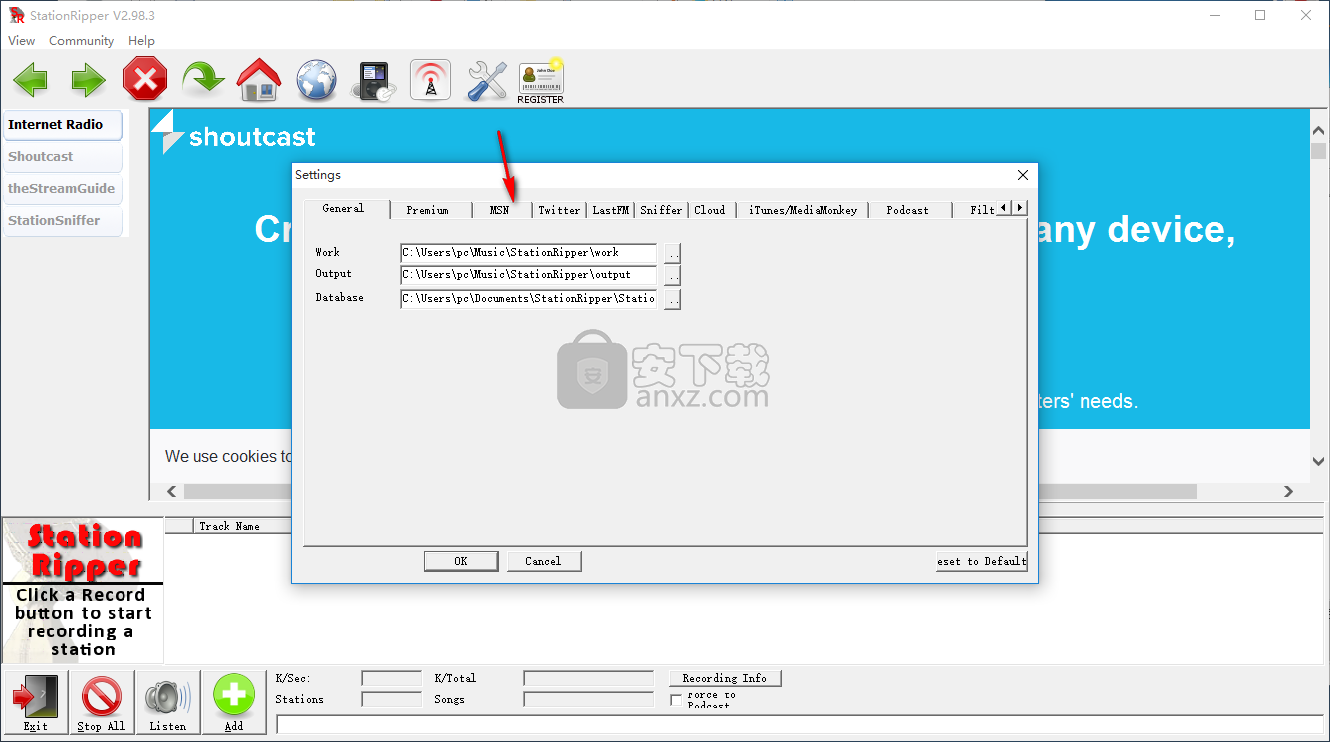Click the green Refresh arrow icon
The width and height of the screenshot is (1330, 742).
pyautogui.click(x=203, y=79)
